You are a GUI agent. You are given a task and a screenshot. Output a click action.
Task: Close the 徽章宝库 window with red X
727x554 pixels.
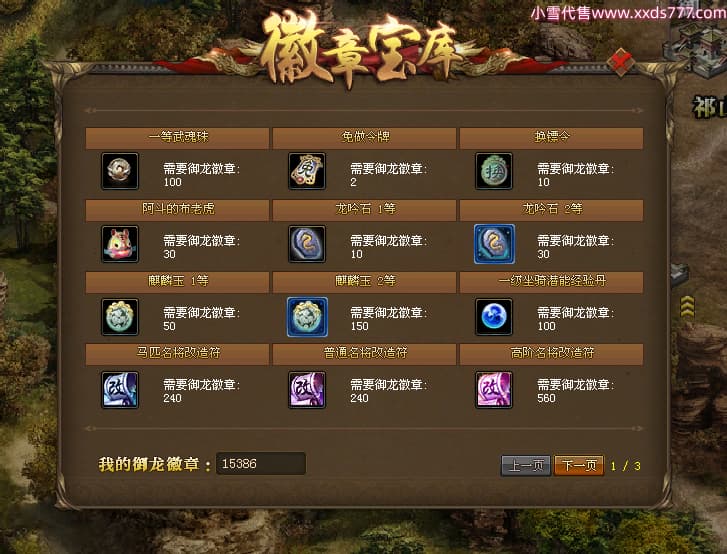pos(620,61)
